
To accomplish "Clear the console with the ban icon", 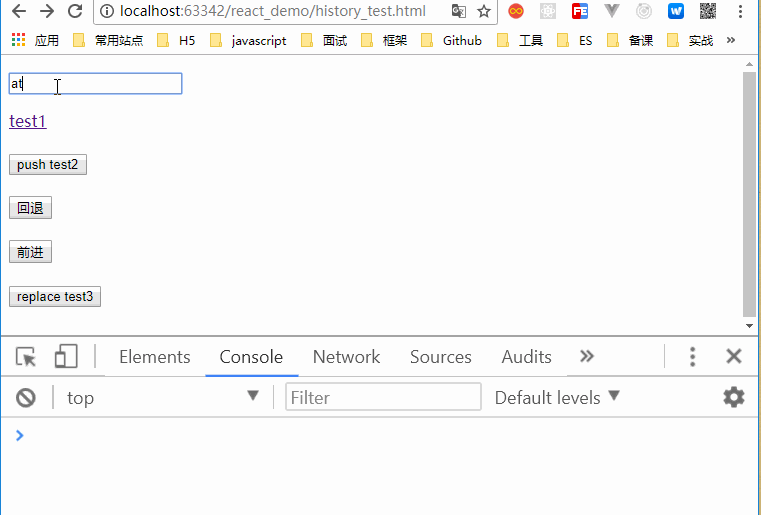I will (x=26, y=398).
